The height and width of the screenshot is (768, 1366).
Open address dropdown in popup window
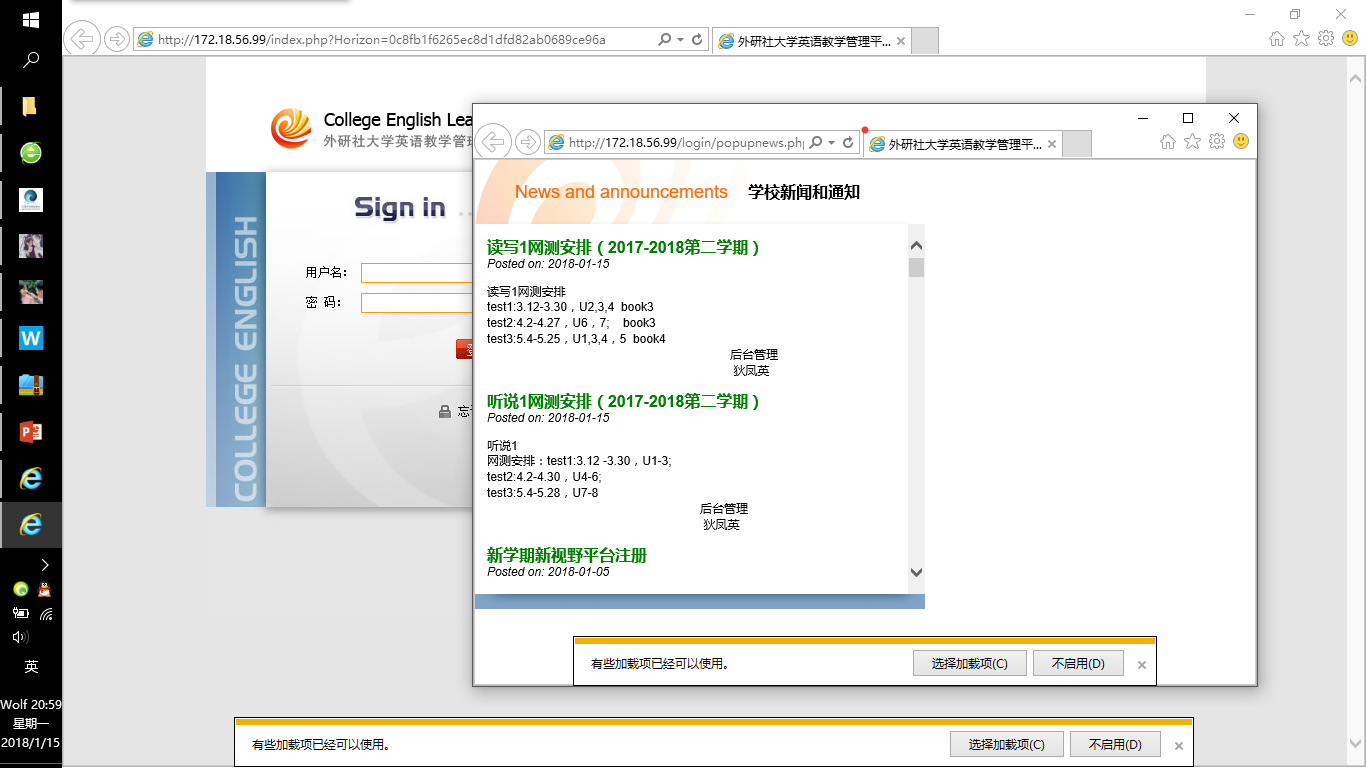tap(831, 143)
